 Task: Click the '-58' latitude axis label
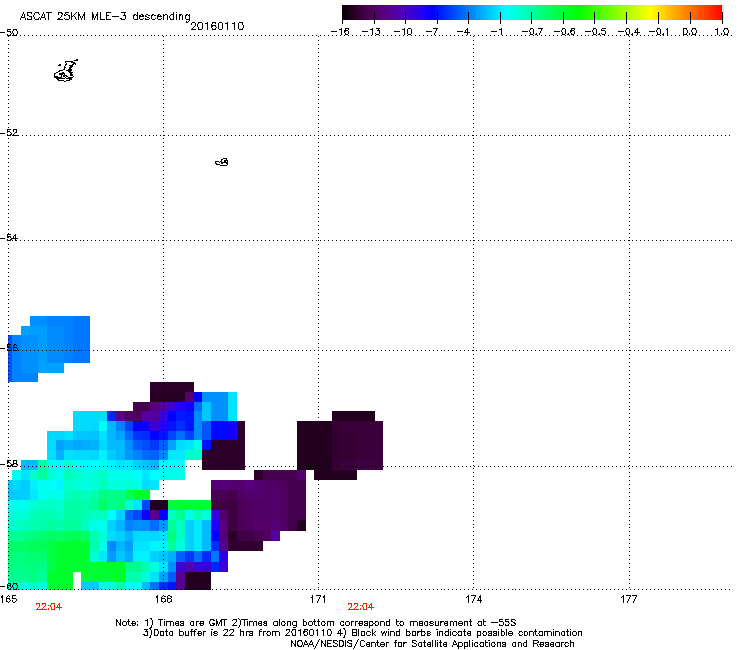pyautogui.click(x=9, y=464)
